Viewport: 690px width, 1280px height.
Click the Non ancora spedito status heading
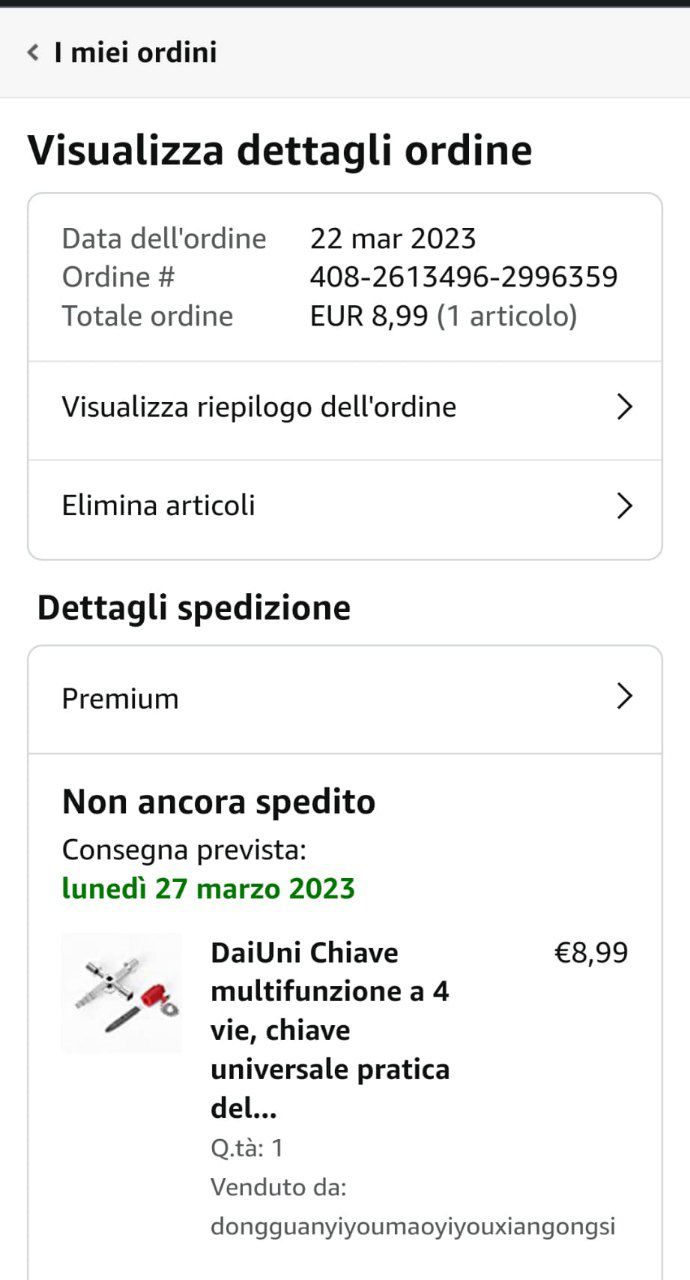[x=219, y=802]
